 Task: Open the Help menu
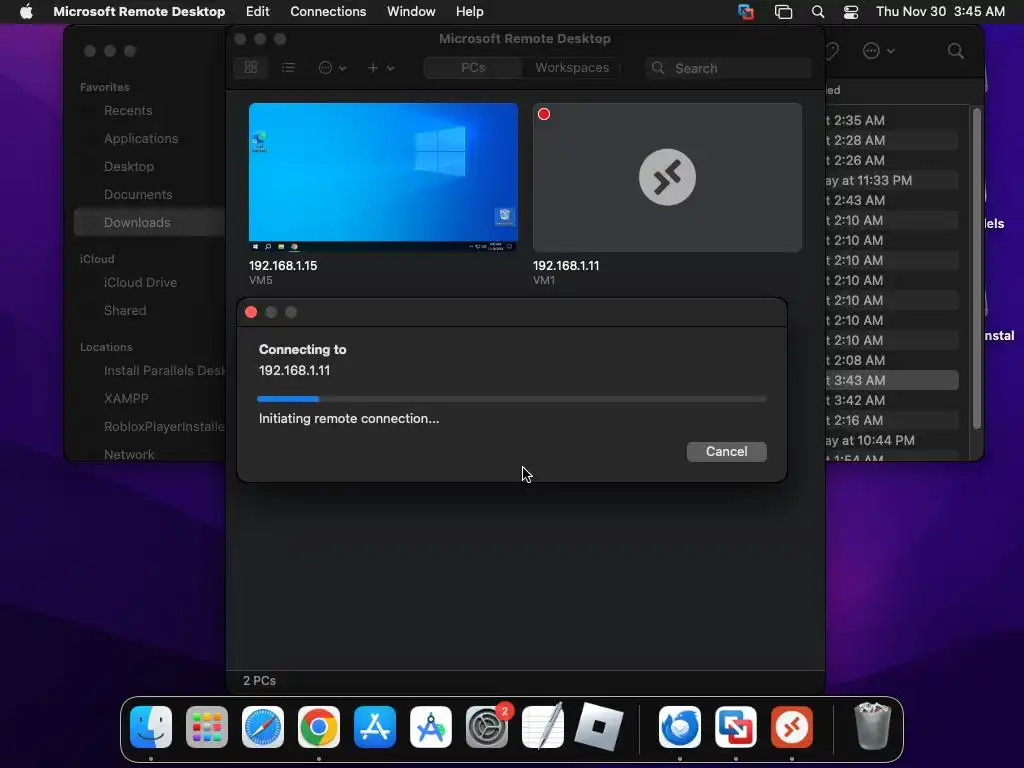click(x=470, y=12)
